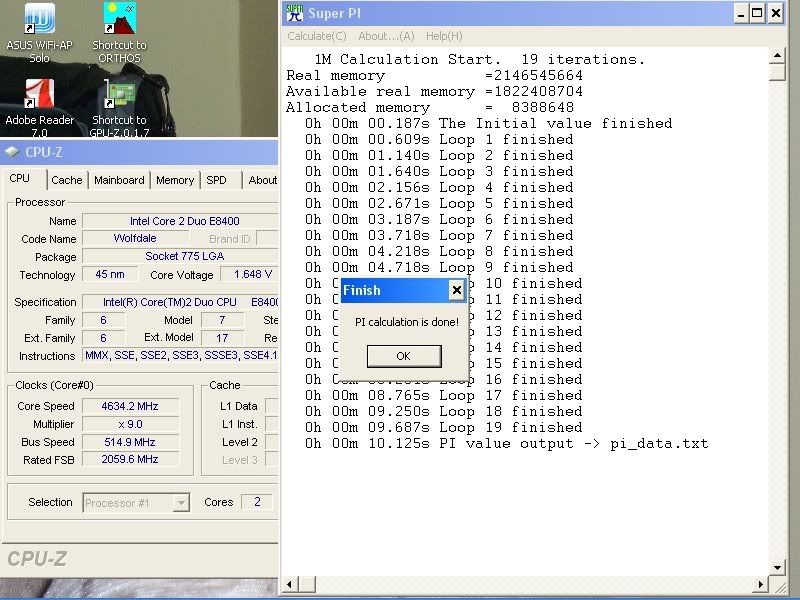Click the CPU-Z title bar icon
Image resolution: width=800 pixels, height=600 pixels.
tap(12, 152)
